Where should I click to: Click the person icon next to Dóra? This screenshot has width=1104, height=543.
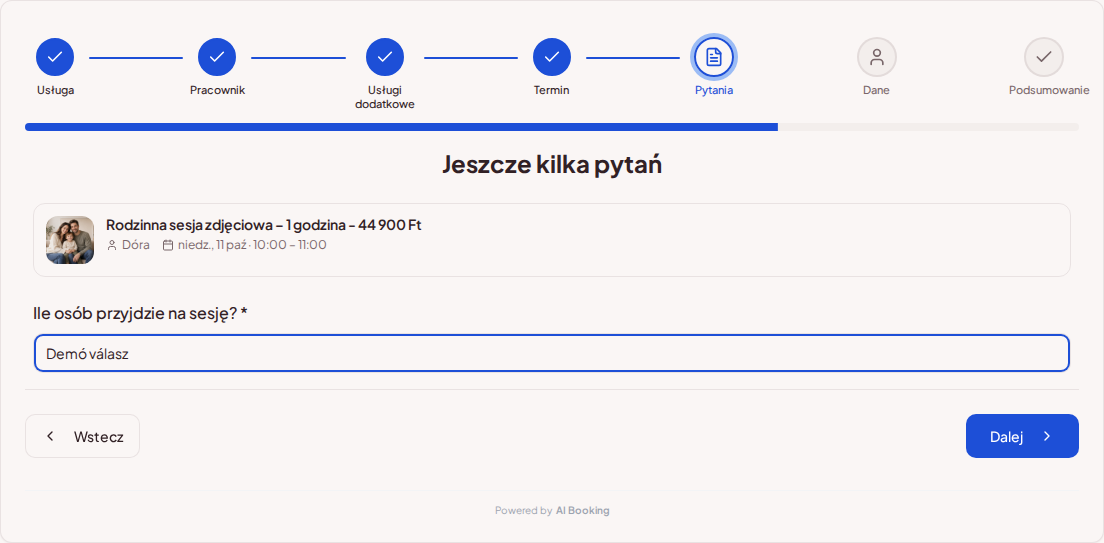tap(111, 245)
